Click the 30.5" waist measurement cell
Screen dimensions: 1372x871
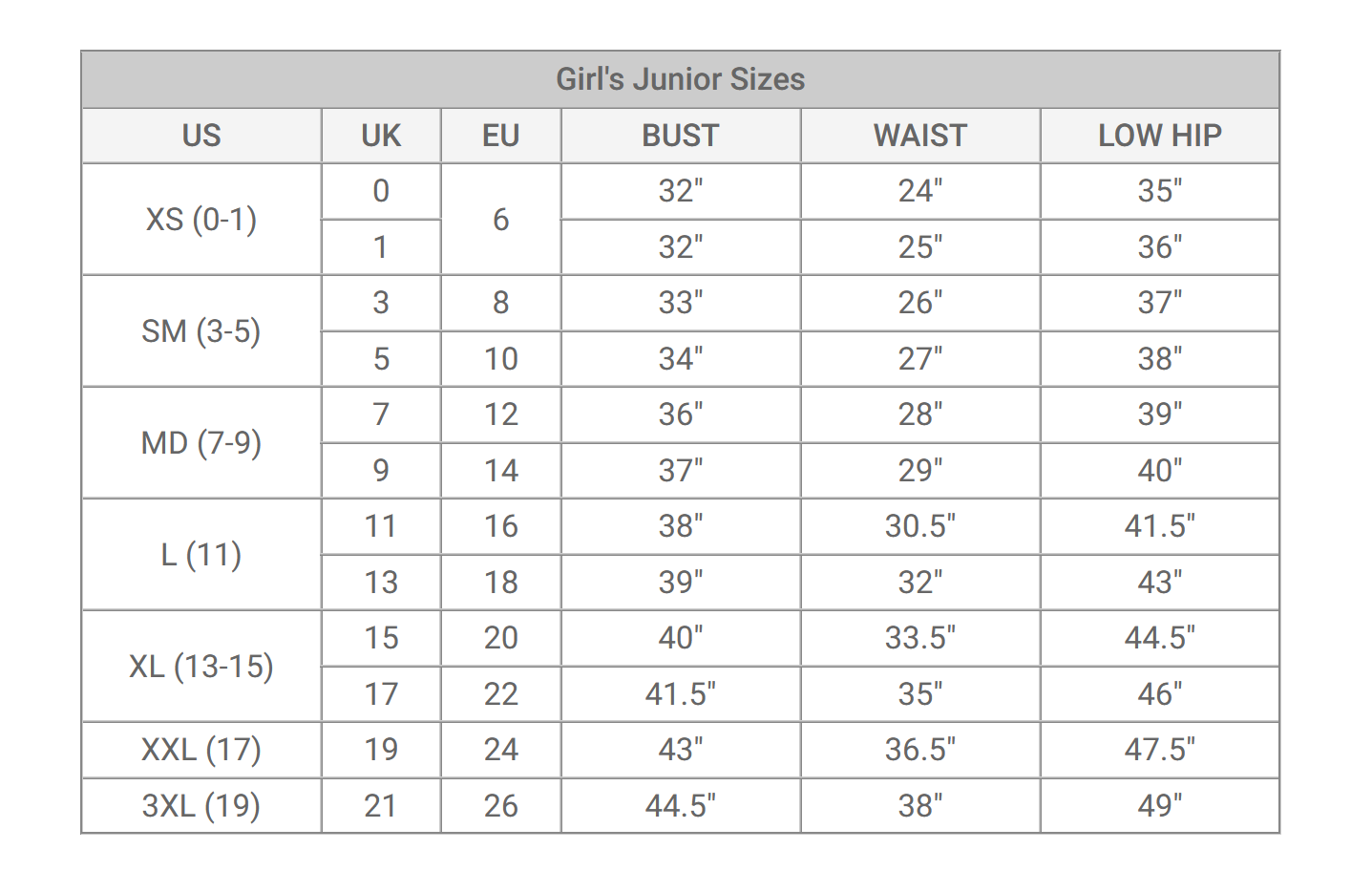coord(919,526)
